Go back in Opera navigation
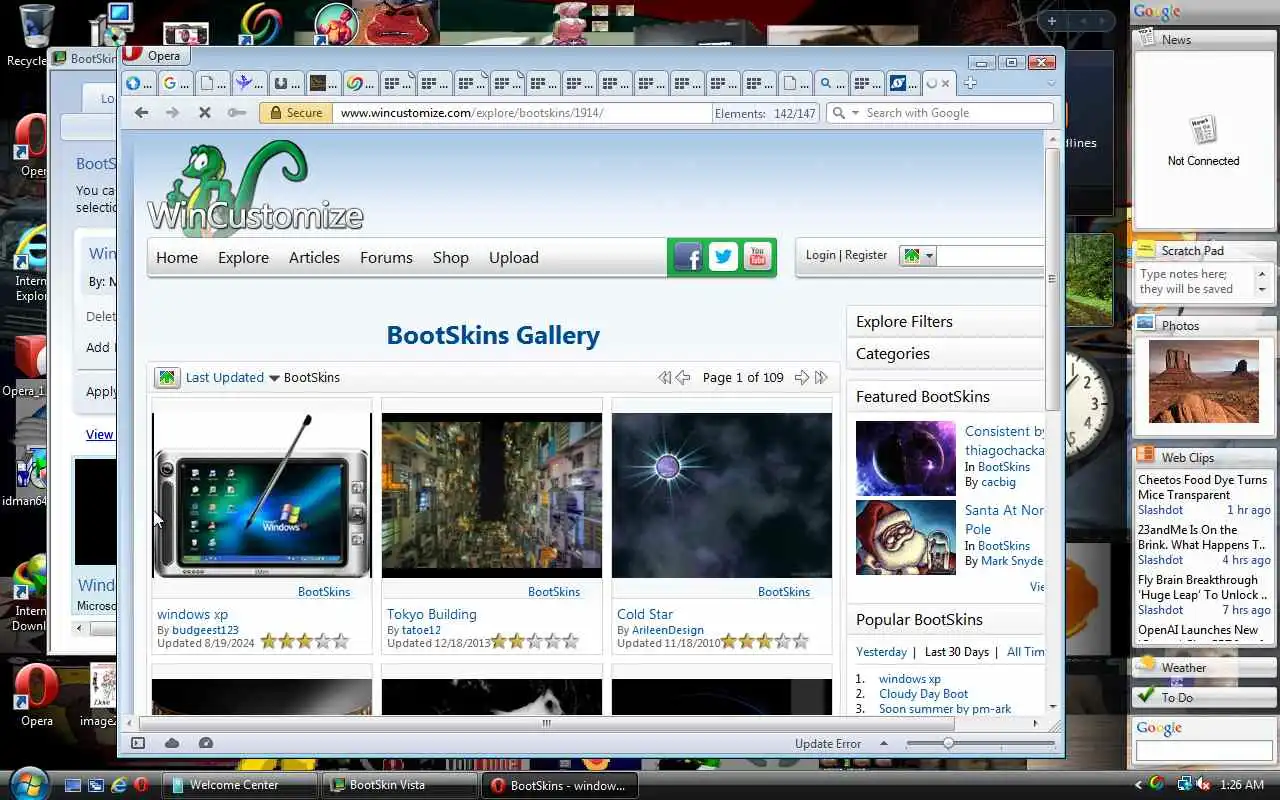This screenshot has height=800, width=1280. (x=141, y=113)
